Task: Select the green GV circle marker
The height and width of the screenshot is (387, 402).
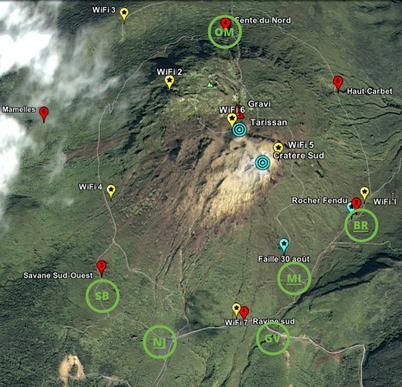Action: [273, 338]
